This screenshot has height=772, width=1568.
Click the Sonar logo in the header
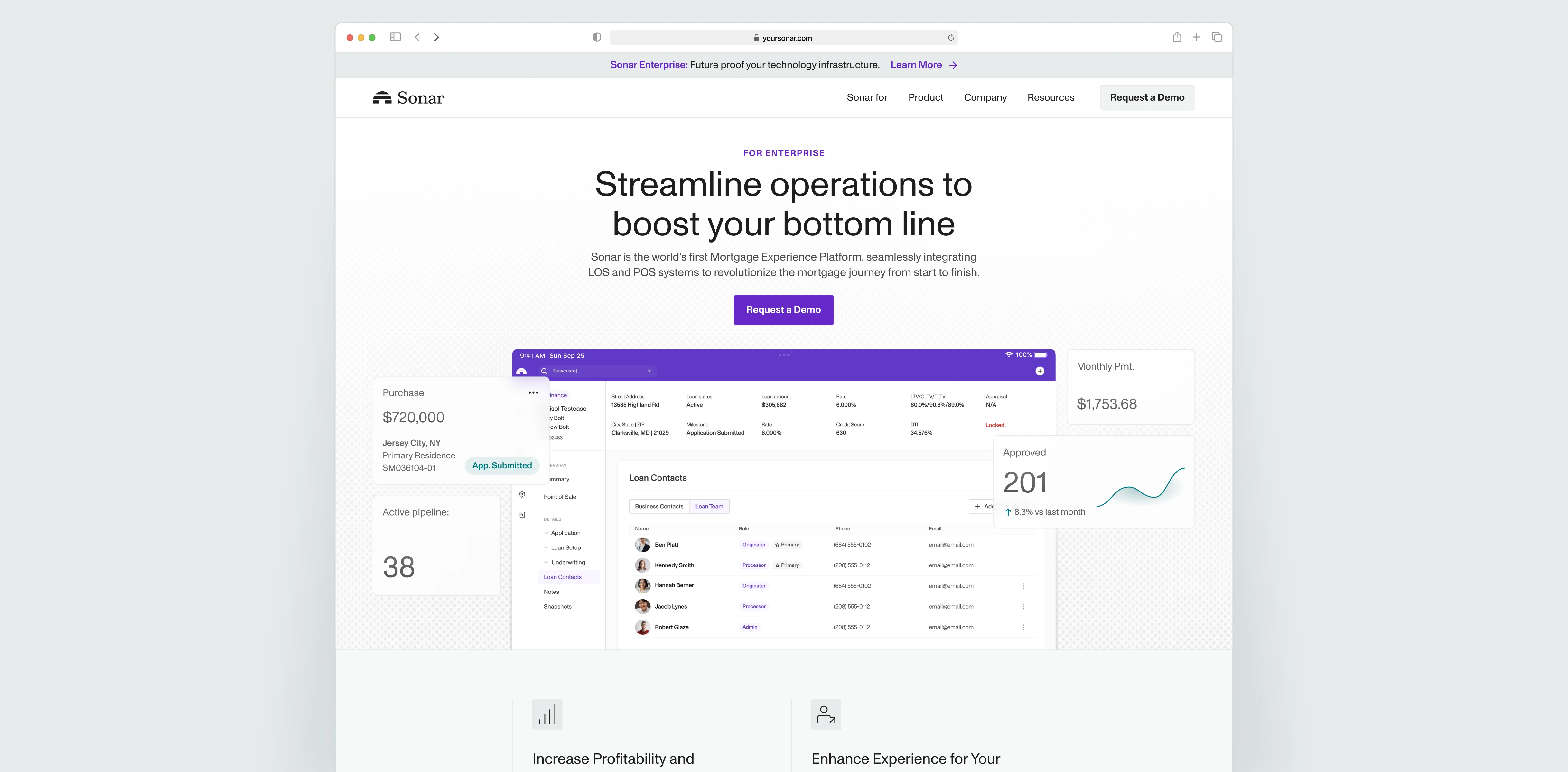coord(408,98)
